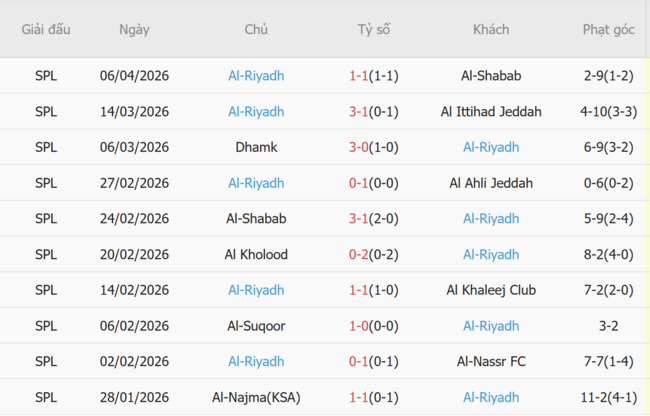Click the Giải đấu column header

46,30
